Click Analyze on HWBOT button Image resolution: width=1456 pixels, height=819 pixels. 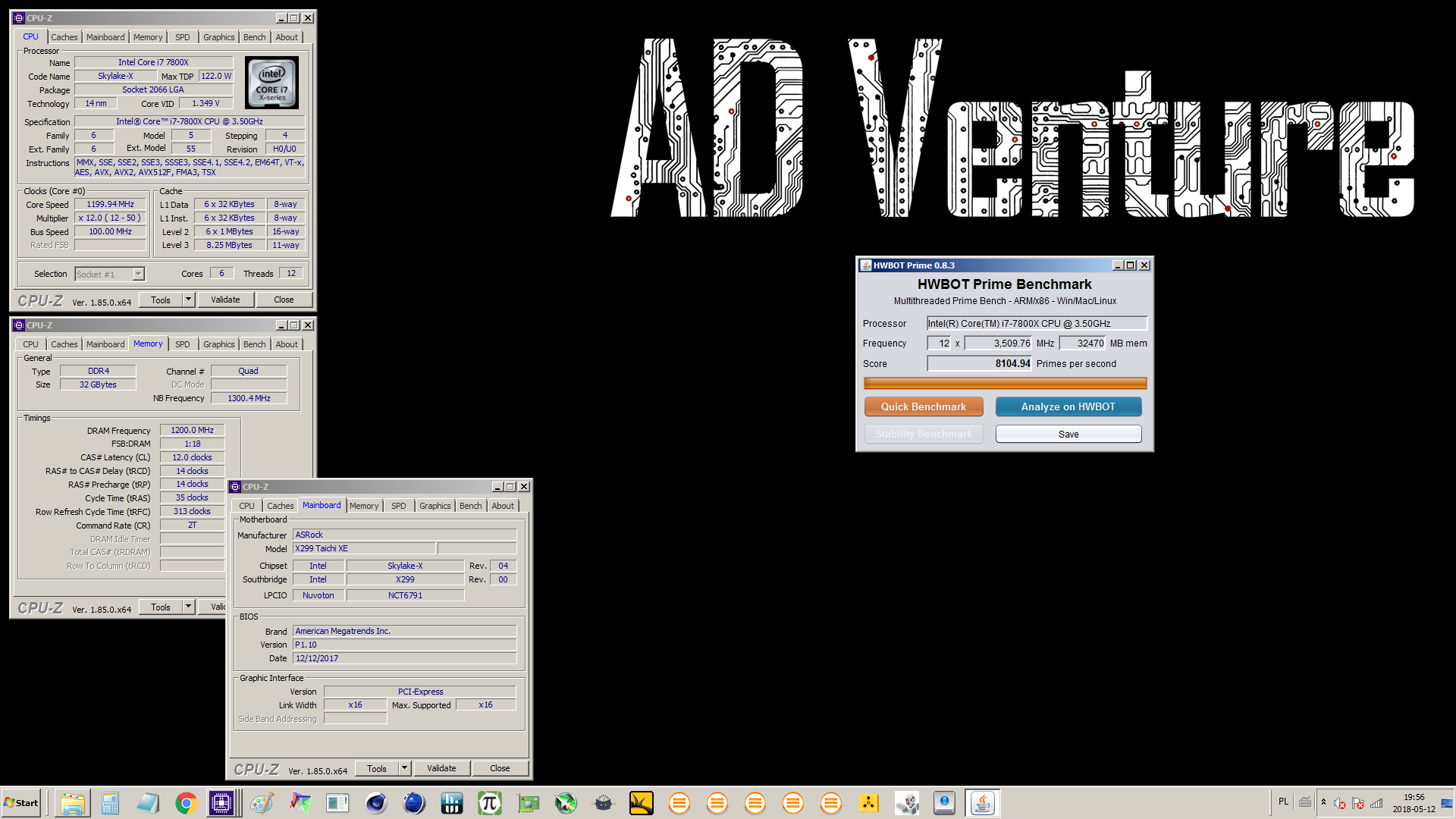[1068, 406]
